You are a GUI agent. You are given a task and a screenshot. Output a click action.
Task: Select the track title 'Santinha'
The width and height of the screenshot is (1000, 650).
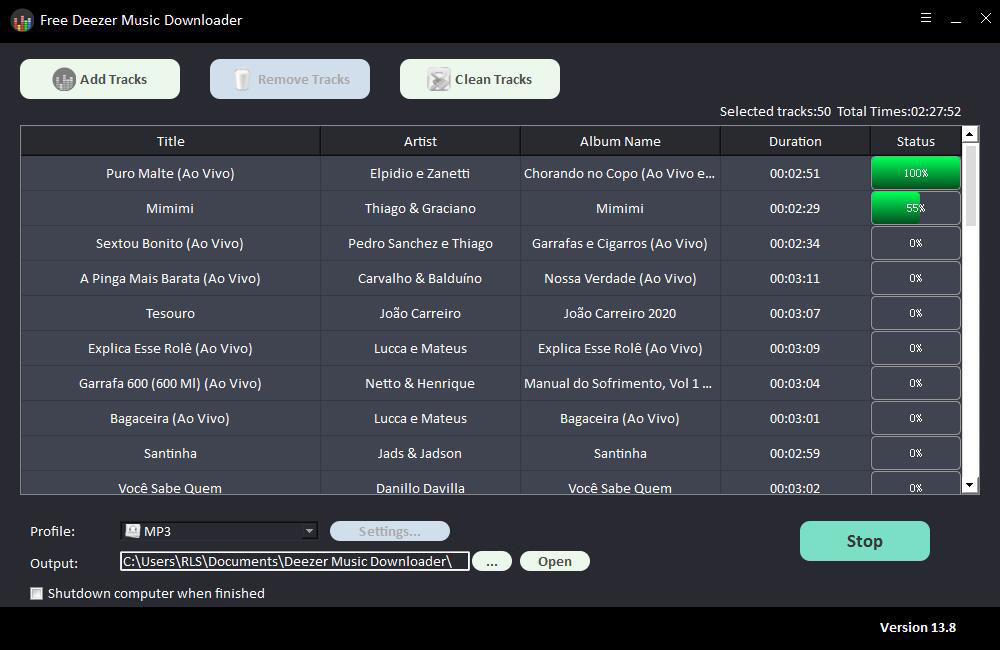pos(170,454)
